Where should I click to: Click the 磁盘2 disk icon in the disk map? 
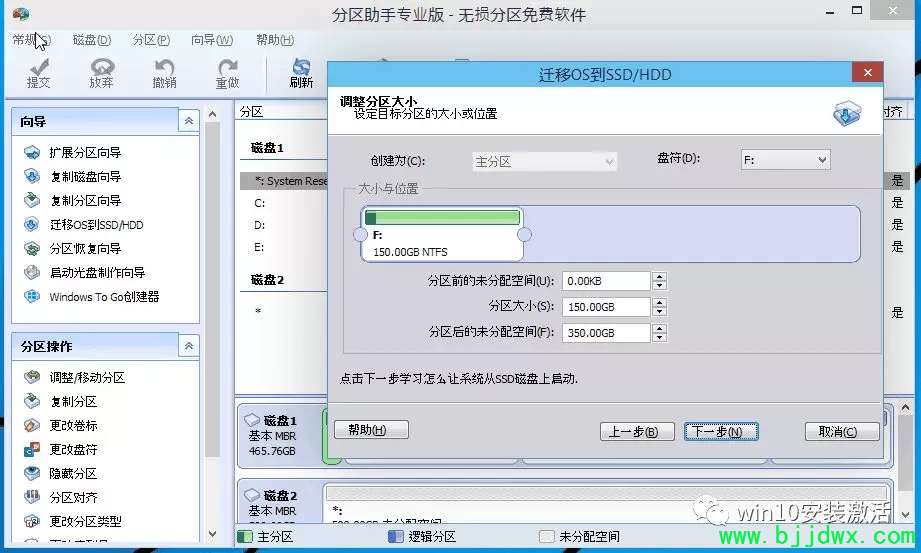coord(252,495)
